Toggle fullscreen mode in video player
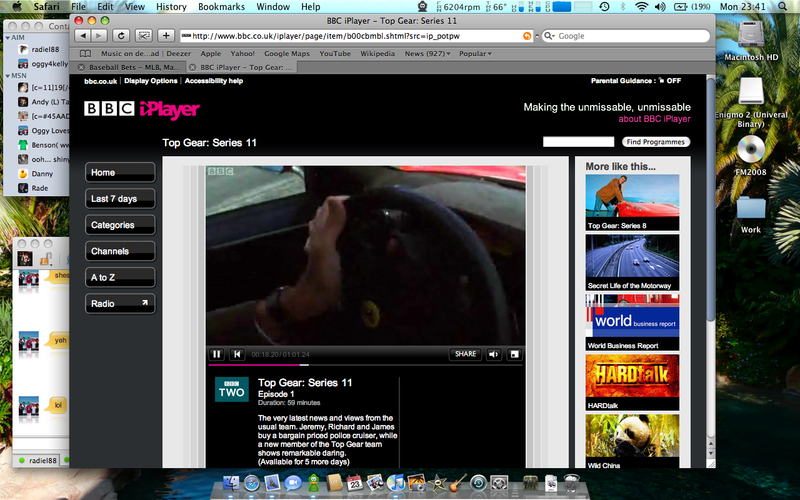The width and height of the screenshot is (800, 500). (x=514, y=354)
